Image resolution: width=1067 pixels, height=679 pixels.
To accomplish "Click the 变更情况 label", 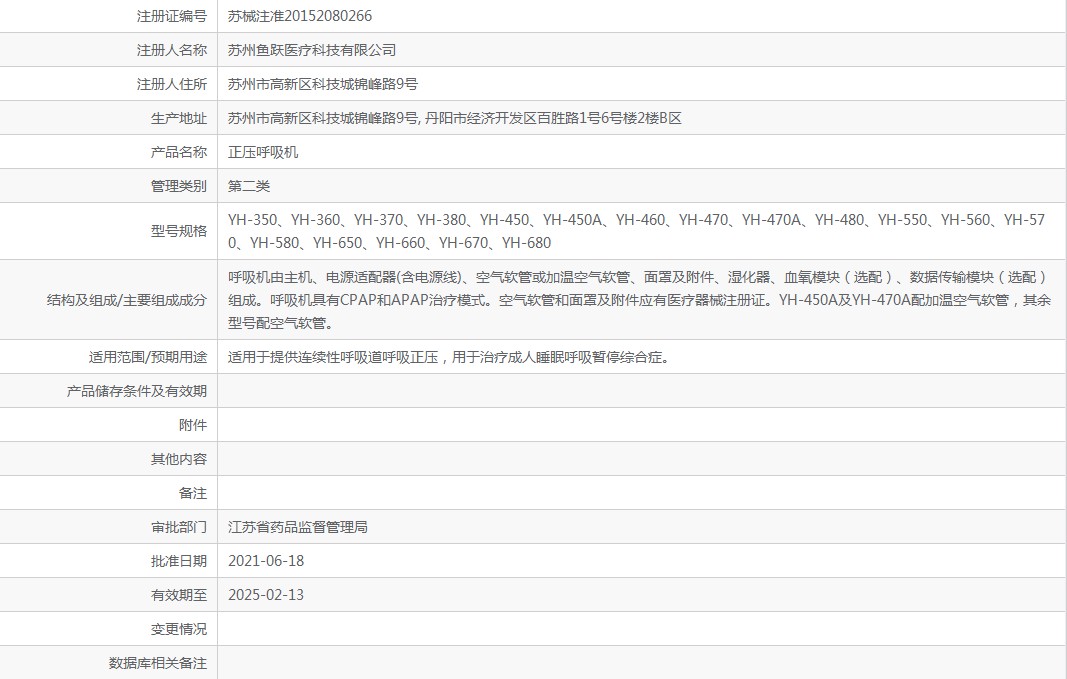I will pos(178,629).
